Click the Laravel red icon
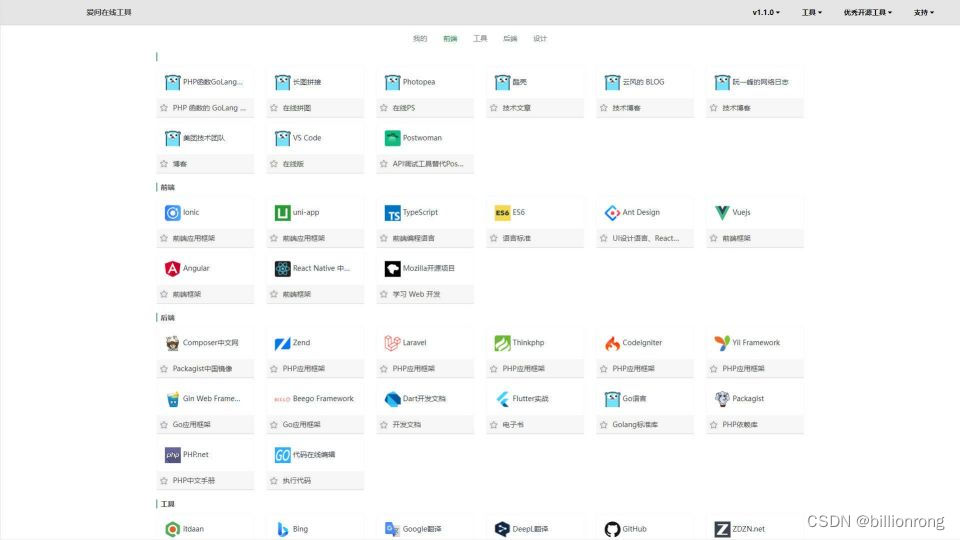 click(x=392, y=343)
